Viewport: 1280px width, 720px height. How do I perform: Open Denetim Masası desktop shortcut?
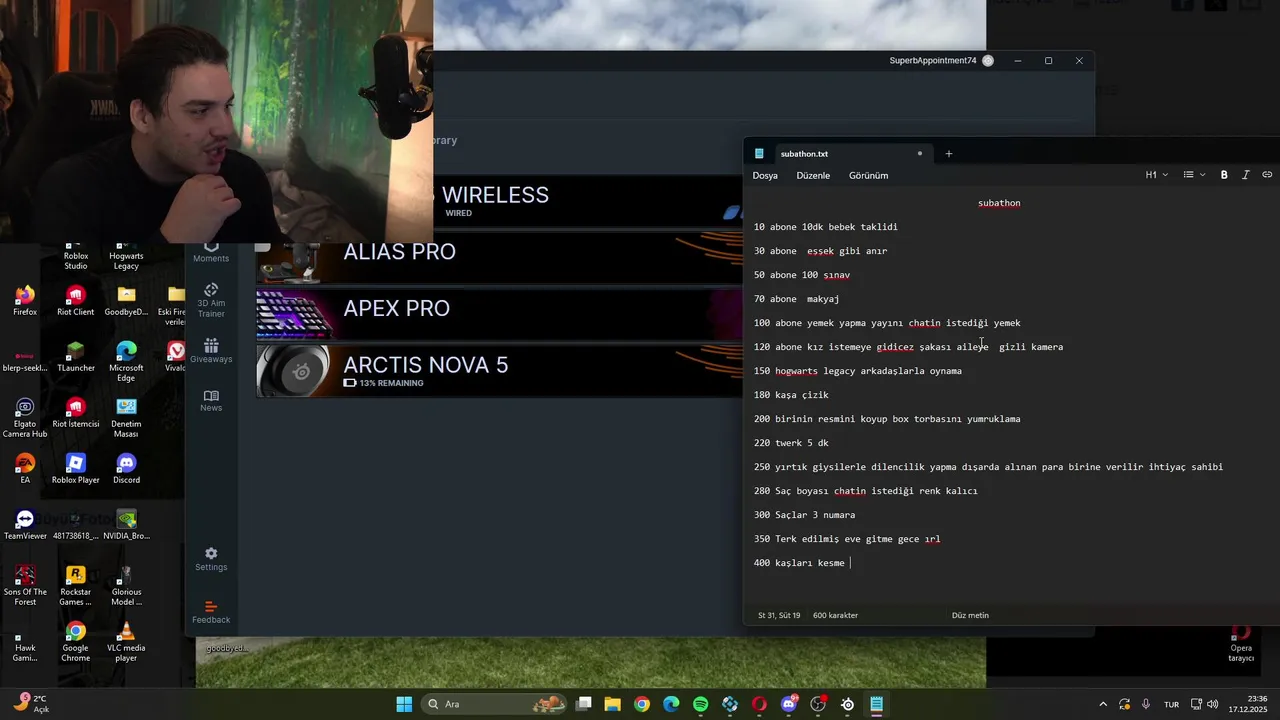[126, 418]
